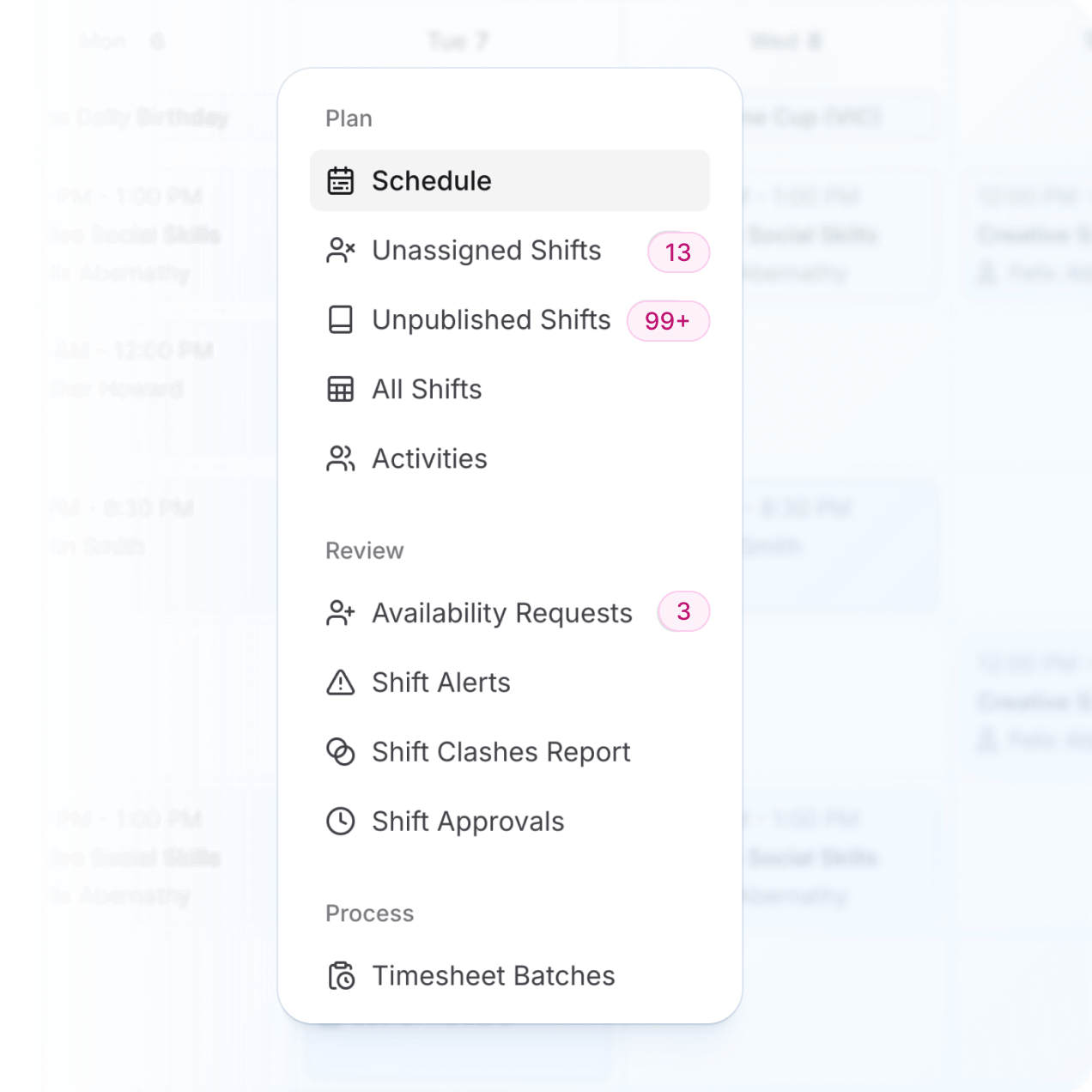Screen dimensions: 1092x1092
Task: Click the All Shifts grid icon
Action: tap(341, 389)
